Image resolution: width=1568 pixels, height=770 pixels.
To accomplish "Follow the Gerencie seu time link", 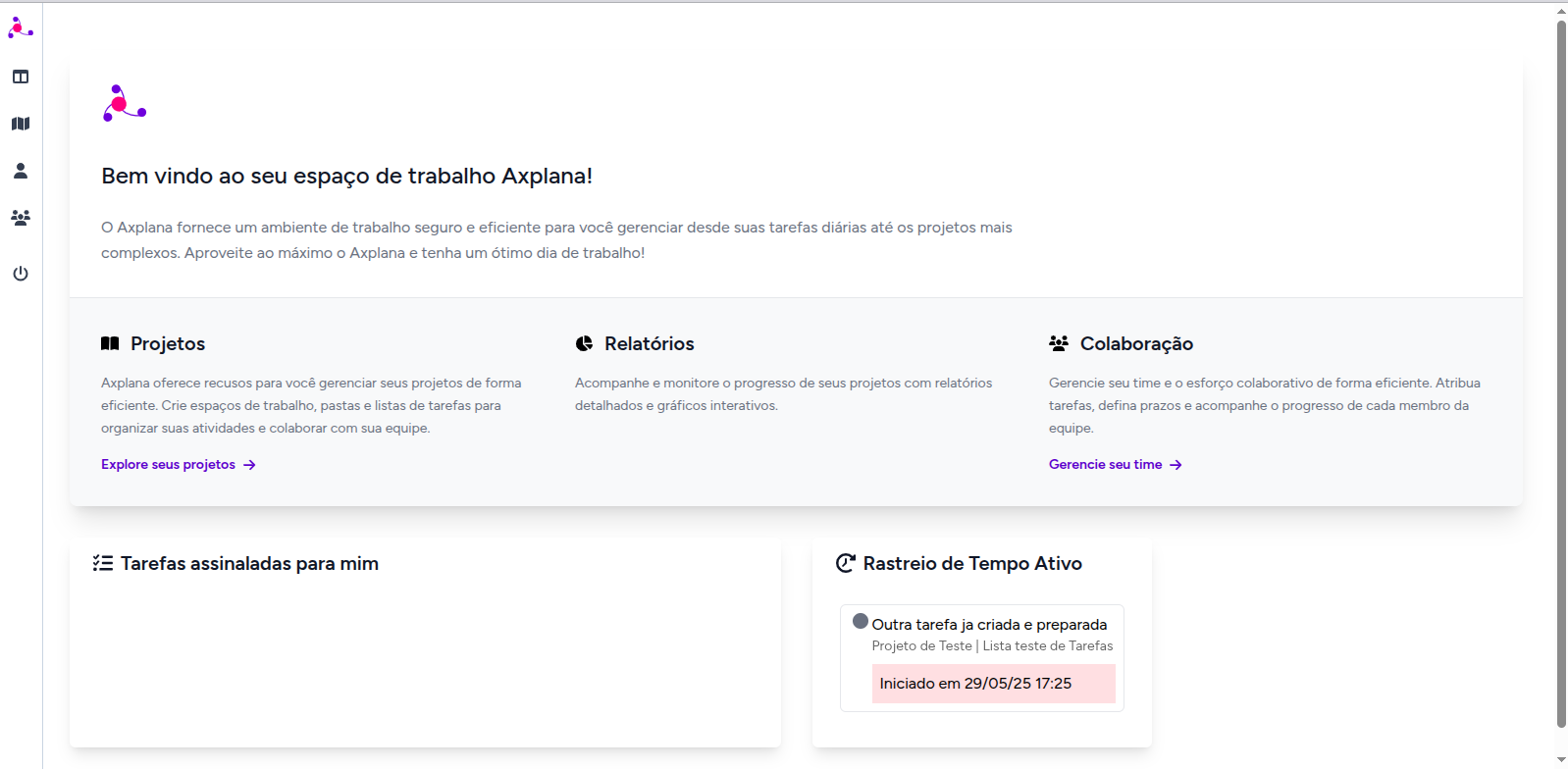I will tap(1116, 464).
